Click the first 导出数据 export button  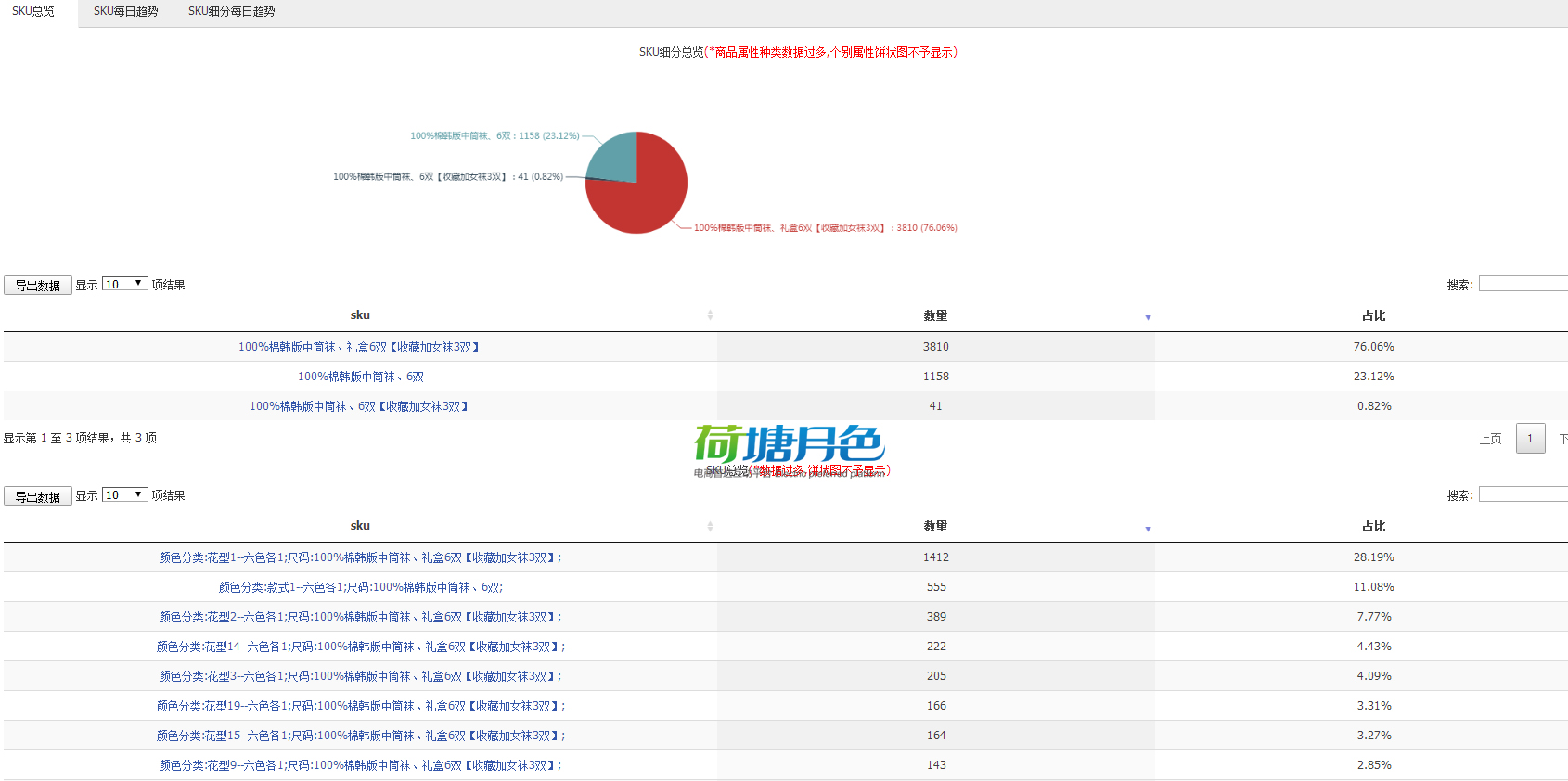pos(38,286)
